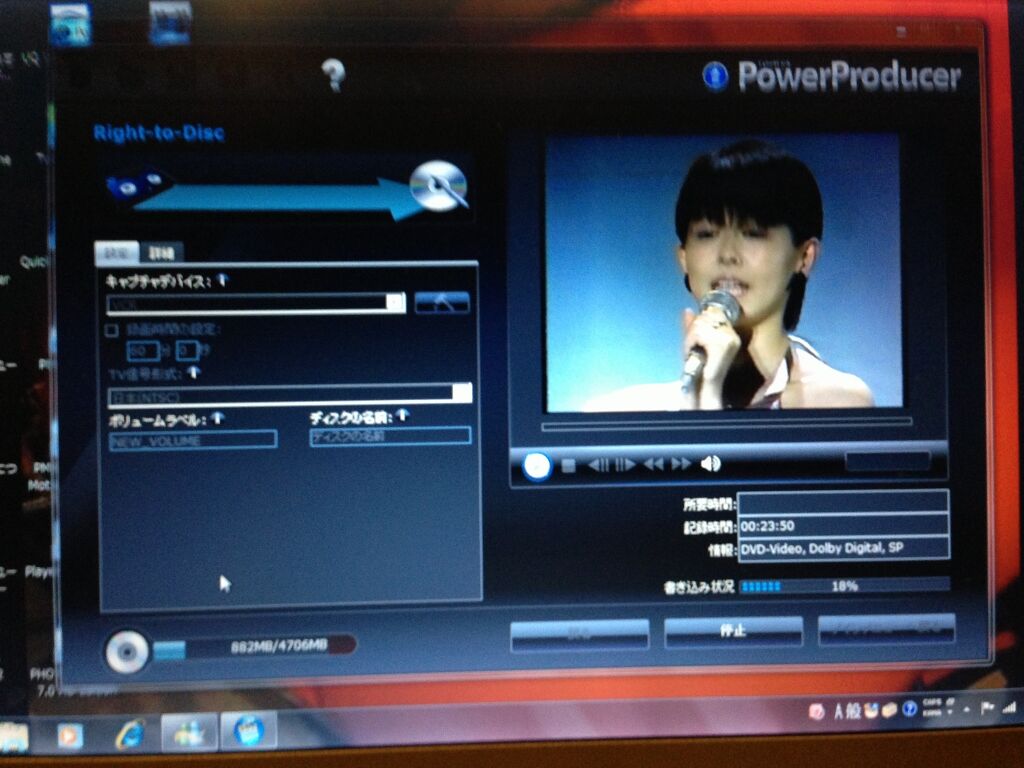Click the 882MB/4706MB disc usage bar
The image size is (1024, 768).
pos(255,647)
